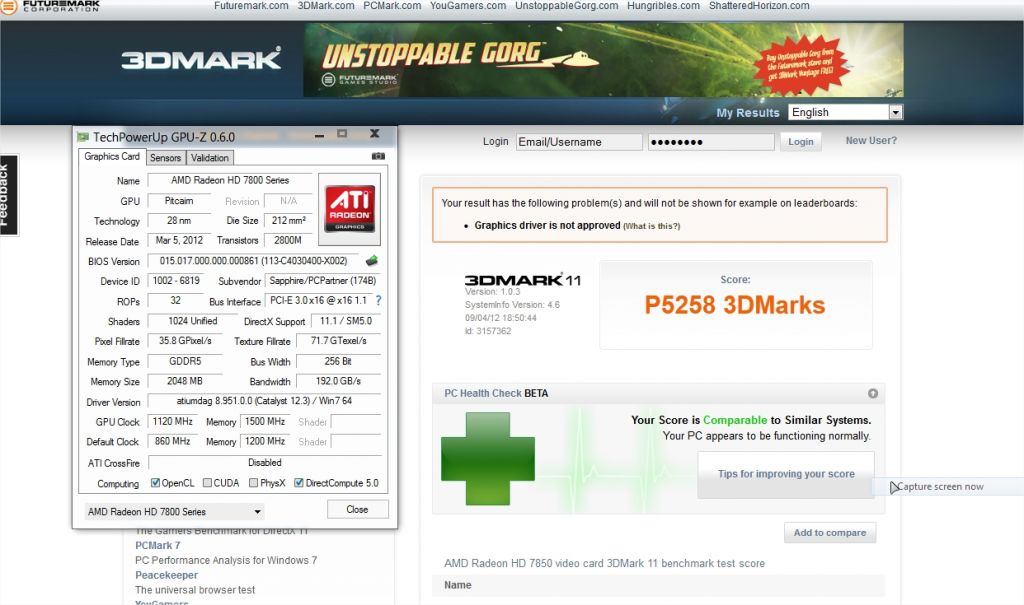Open PCMark.com link

pos(392,6)
